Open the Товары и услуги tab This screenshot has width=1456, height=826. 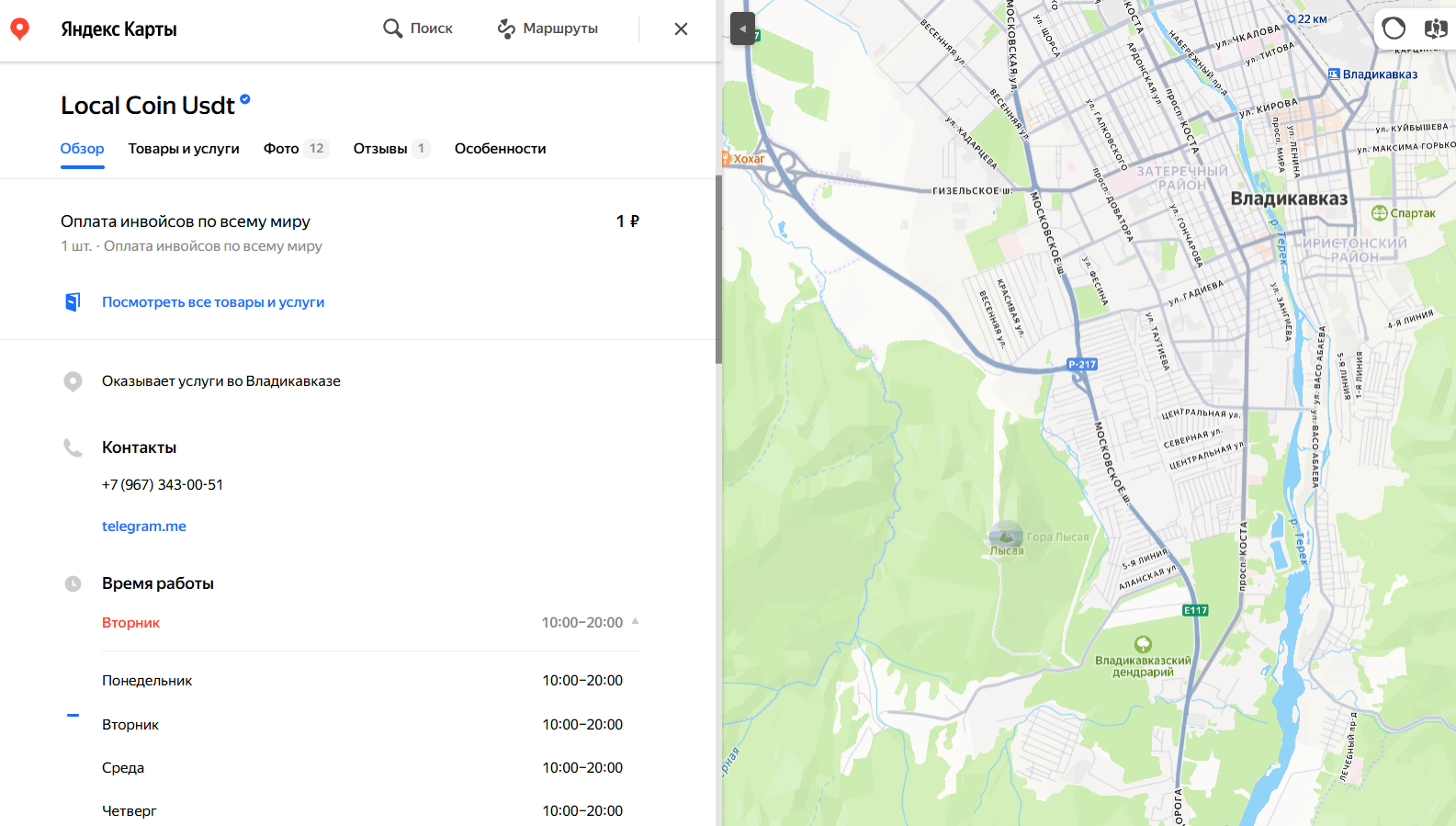pyautogui.click(x=184, y=149)
